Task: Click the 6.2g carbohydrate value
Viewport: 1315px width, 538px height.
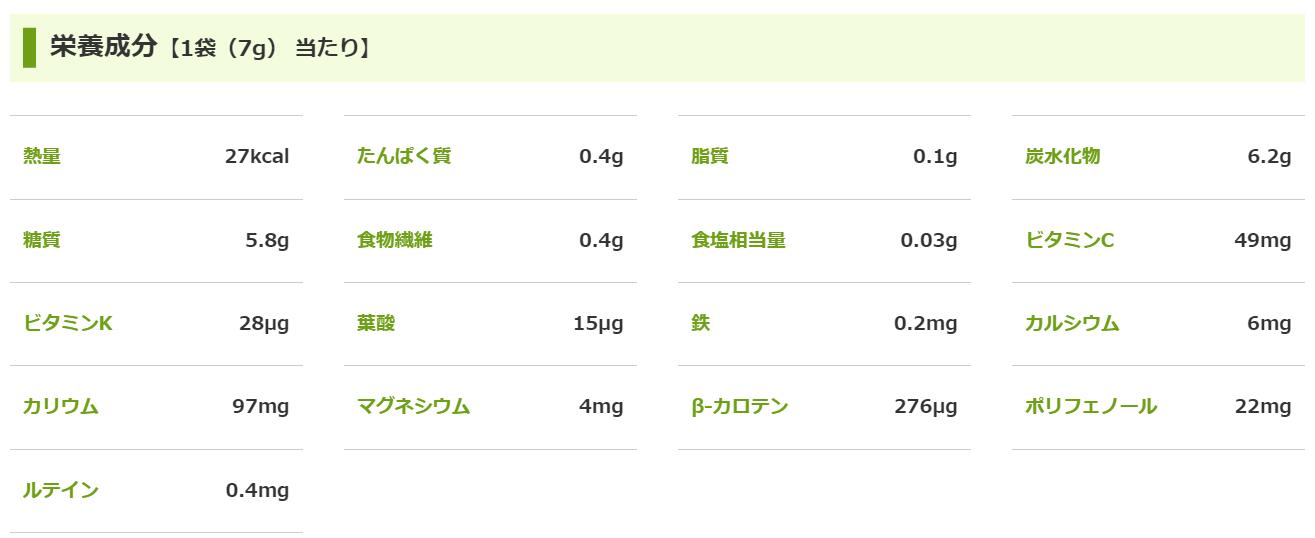Action: point(1269,156)
